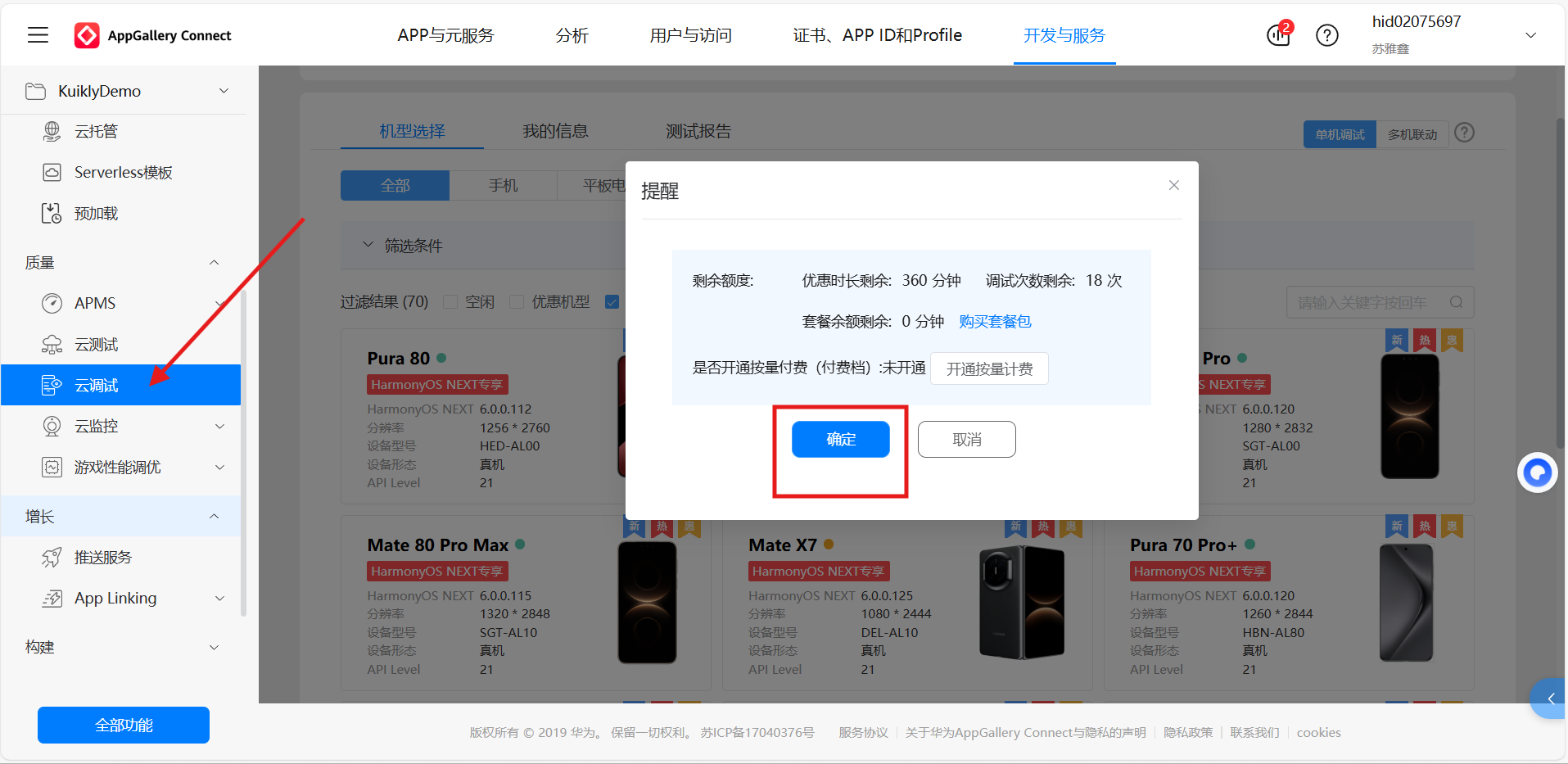Image resolution: width=1568 pixels, height=764 pixels.
Task: Switch to the 测试报告 tab
Action: (698, 130)
